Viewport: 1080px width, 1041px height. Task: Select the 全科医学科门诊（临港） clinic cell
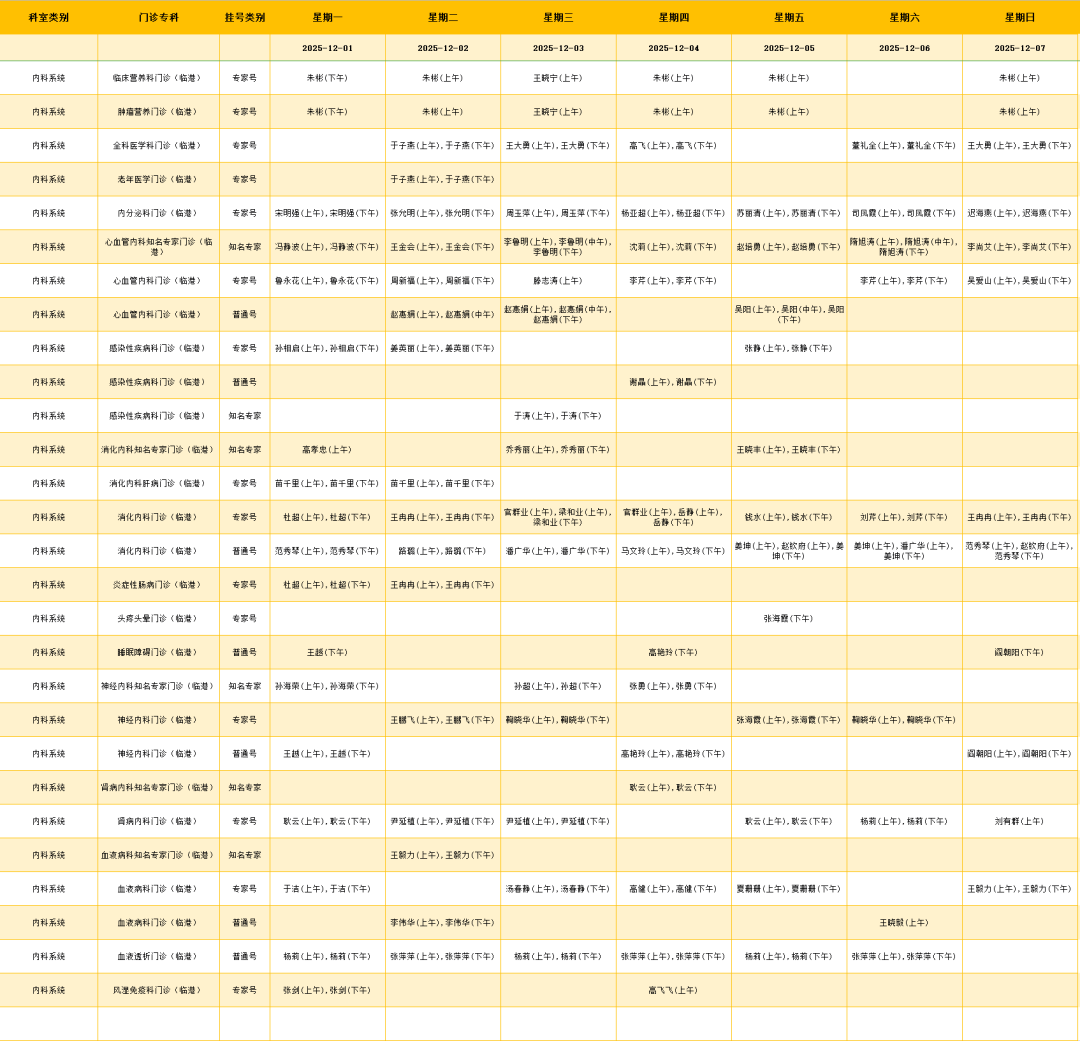click(158, 145)
